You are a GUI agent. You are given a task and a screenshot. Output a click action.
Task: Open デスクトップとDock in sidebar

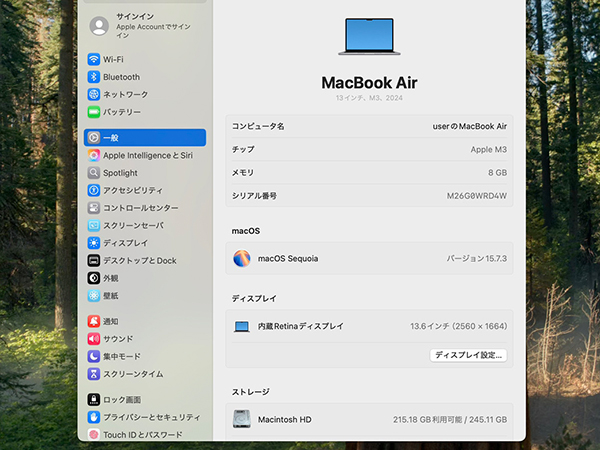pos(139,260)
